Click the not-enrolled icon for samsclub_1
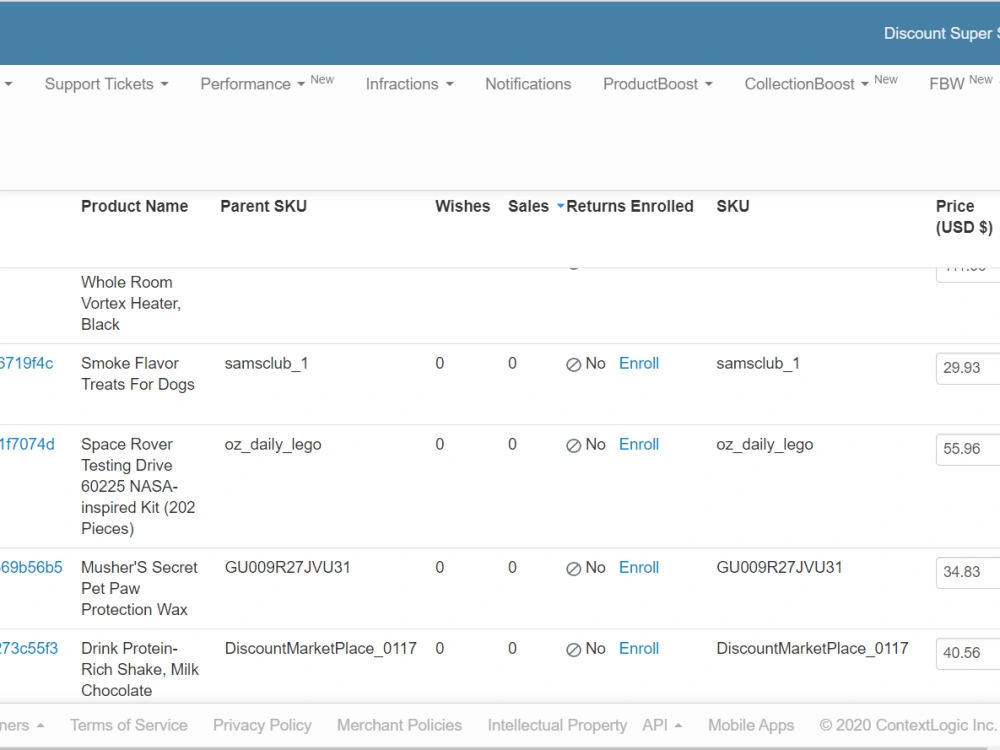The image size is (1000, 750). pyautogui.click(x=573, y=365)
